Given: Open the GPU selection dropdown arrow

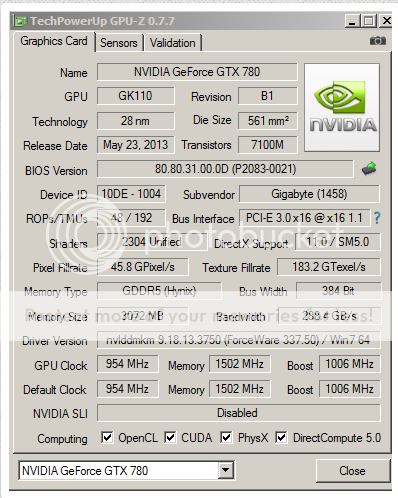Looking at the screenshot, I should point(226,470).
